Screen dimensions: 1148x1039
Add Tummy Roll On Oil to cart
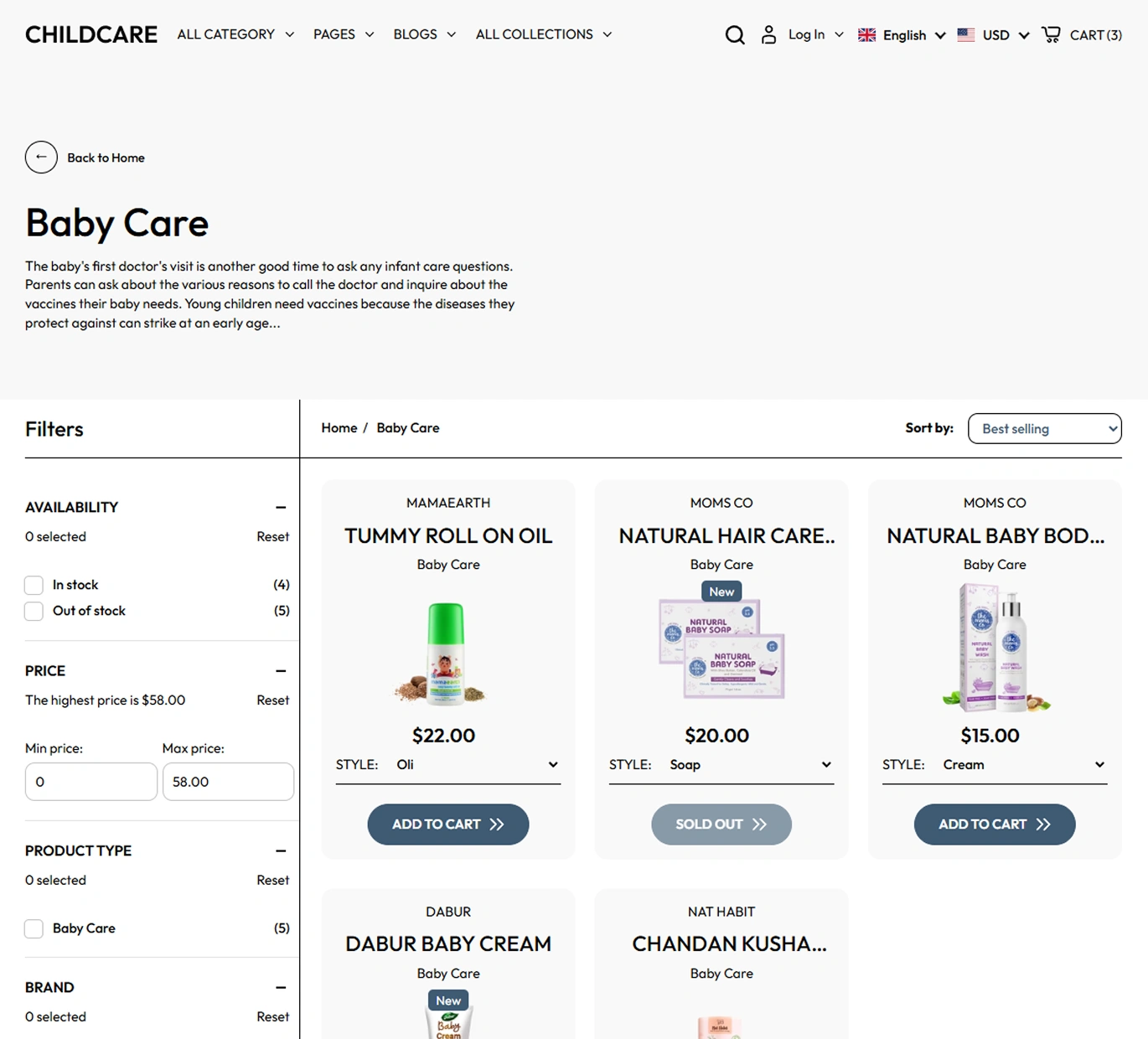pyautogui.click(x=448, y=824)
